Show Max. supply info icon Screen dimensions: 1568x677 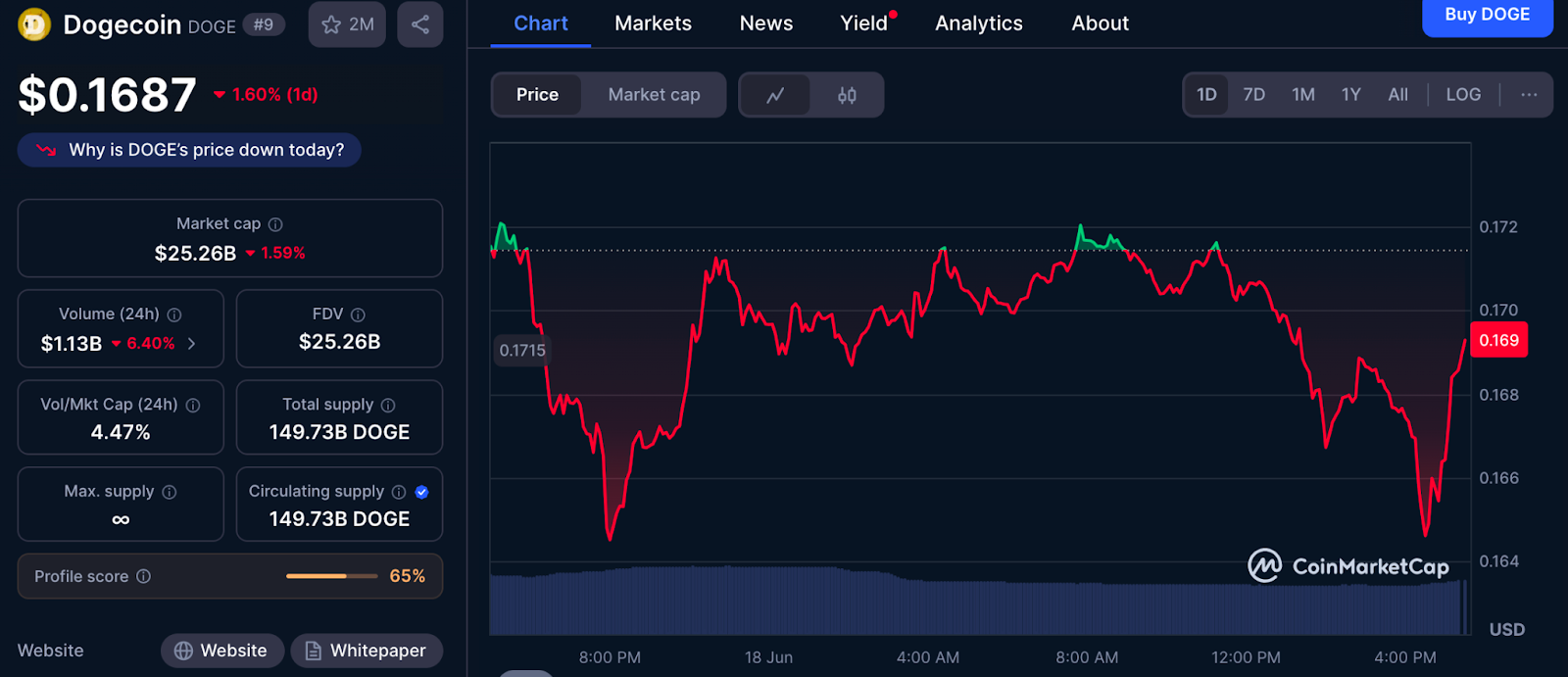(170, 492)
